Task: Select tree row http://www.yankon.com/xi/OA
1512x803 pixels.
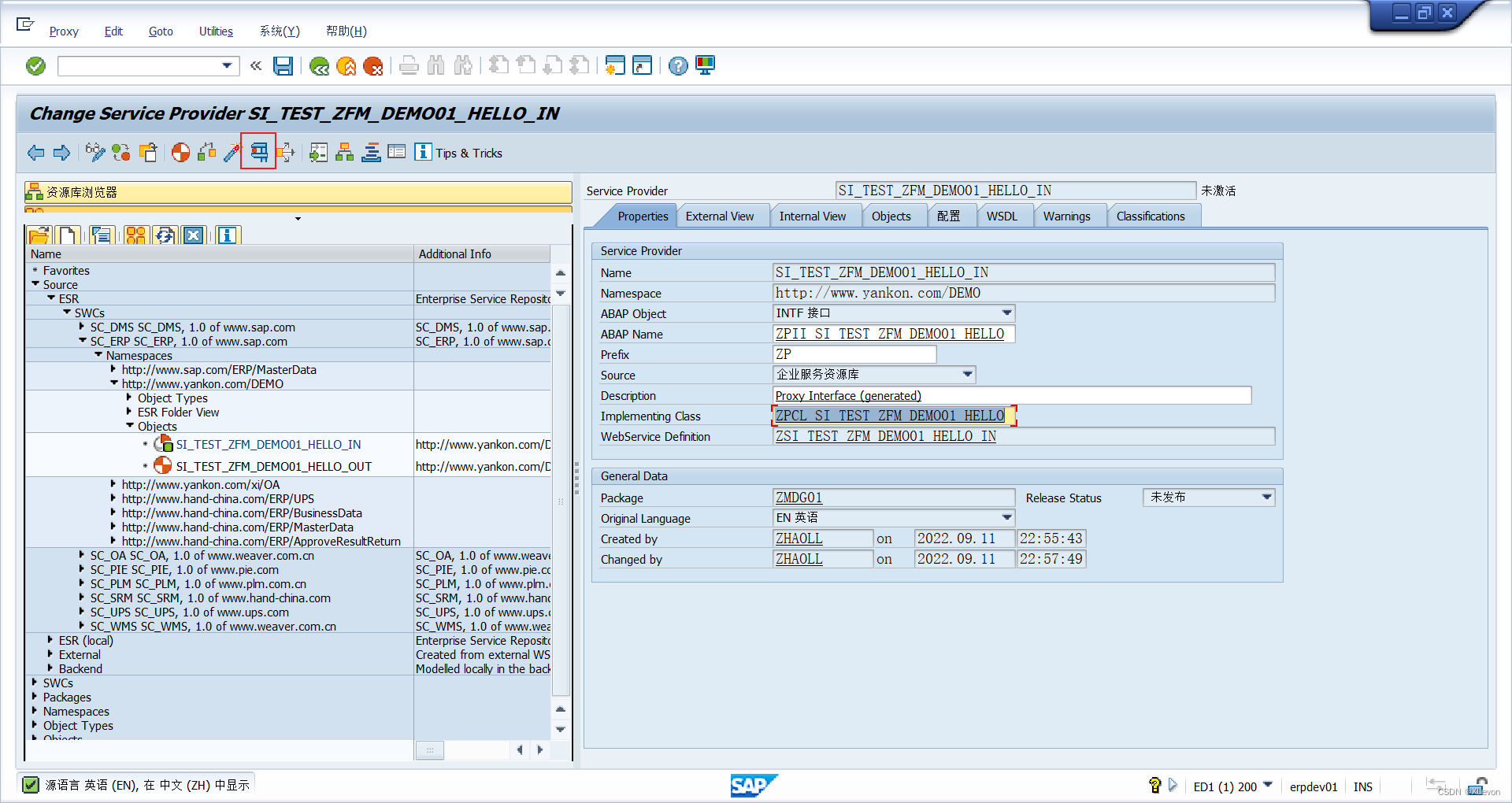Action: tap(201, 484)
